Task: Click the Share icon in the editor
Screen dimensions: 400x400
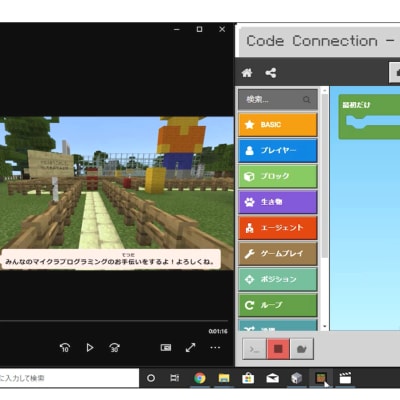Action: coord(271,73)
